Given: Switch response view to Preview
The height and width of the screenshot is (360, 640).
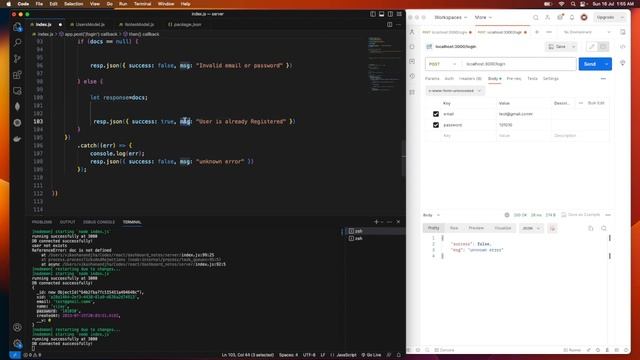Looking at the screenshot, I should point(476,229).
